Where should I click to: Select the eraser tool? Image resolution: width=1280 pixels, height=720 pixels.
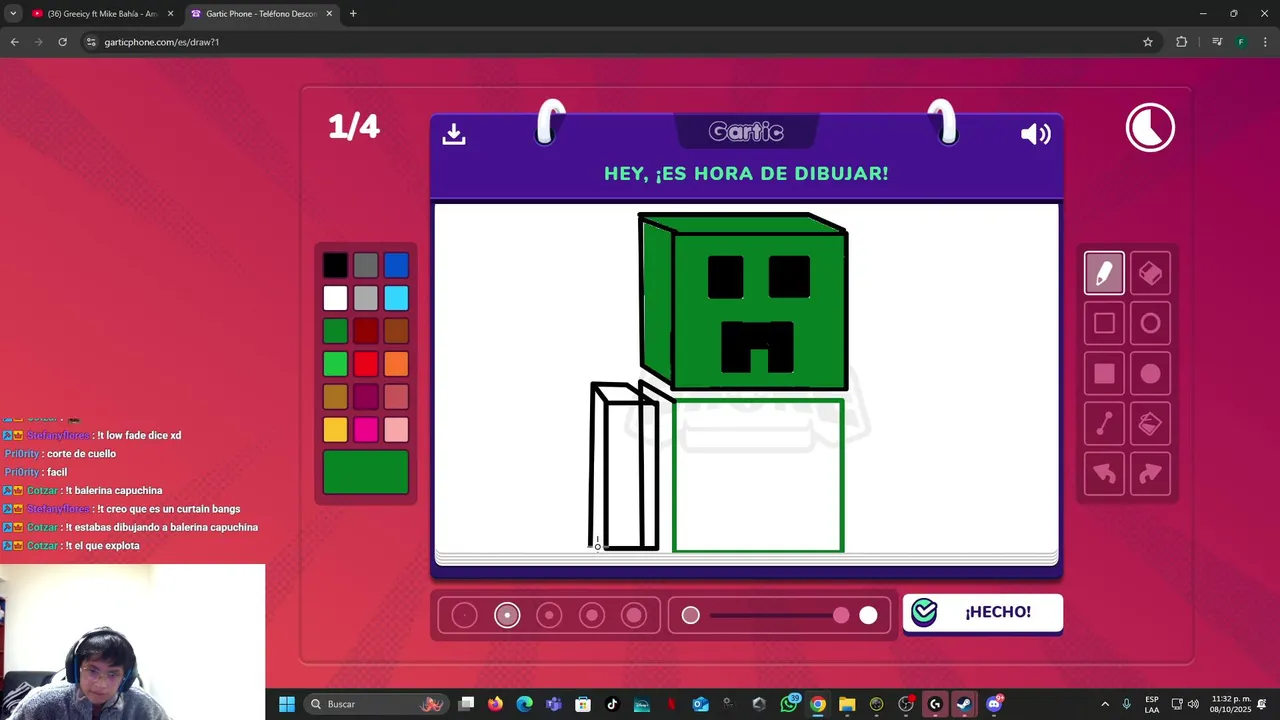click(x=1150, y=273)
